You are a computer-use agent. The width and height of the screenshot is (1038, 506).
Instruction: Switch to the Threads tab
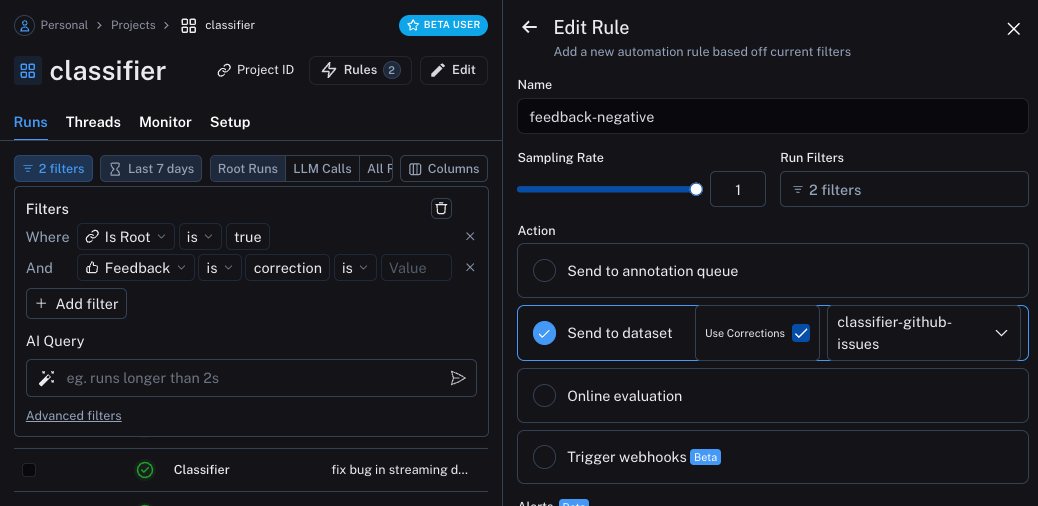[x=93, y=122]
